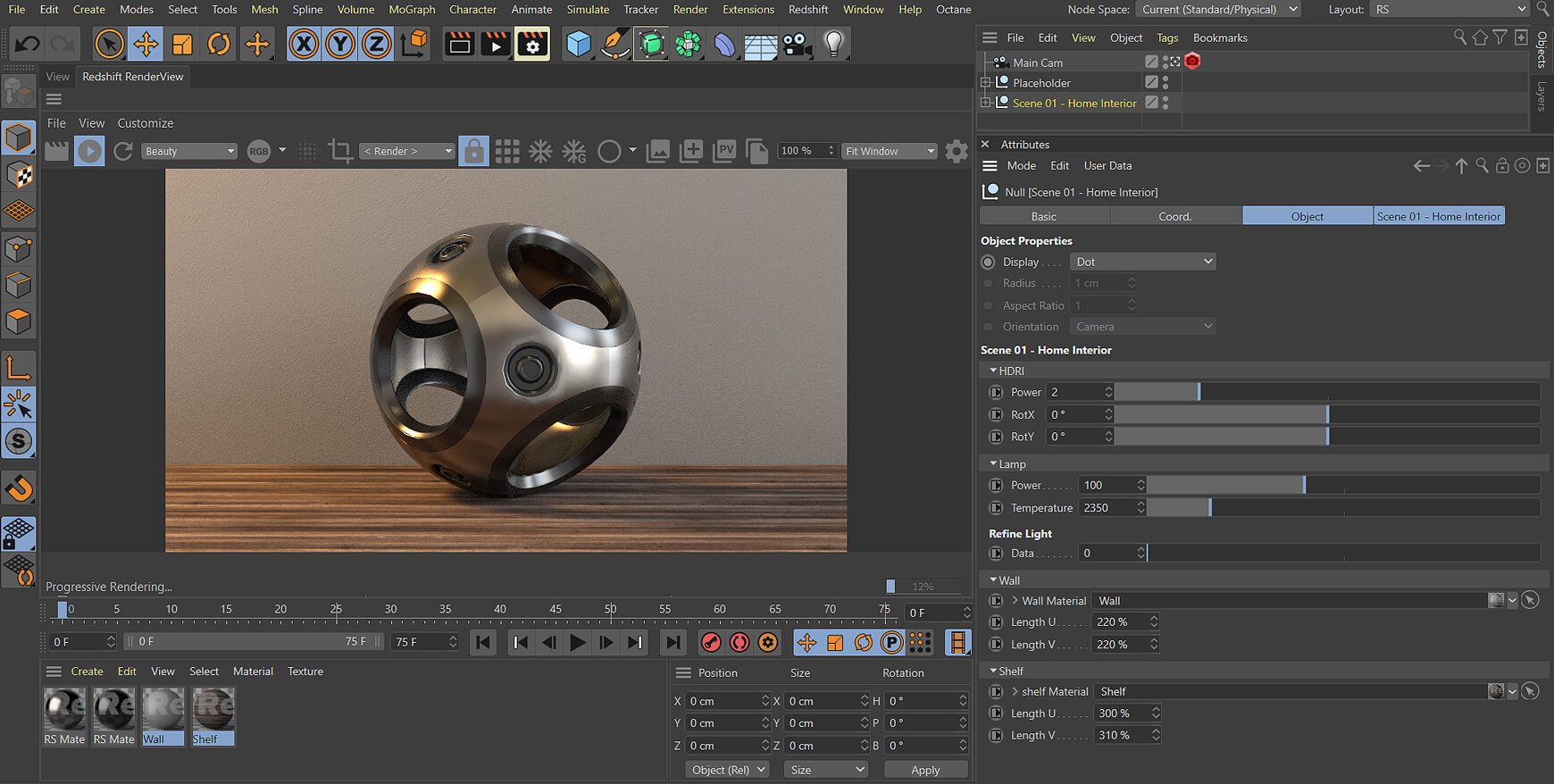Open Texture menu in Material Manager
The width and height of the screenshot is (1554, 784).
305,671
